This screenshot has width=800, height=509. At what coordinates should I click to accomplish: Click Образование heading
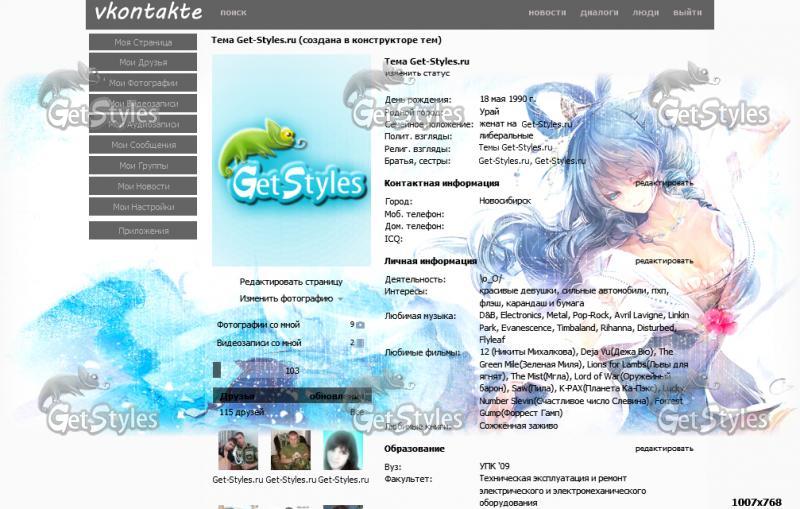coord(414,449)
